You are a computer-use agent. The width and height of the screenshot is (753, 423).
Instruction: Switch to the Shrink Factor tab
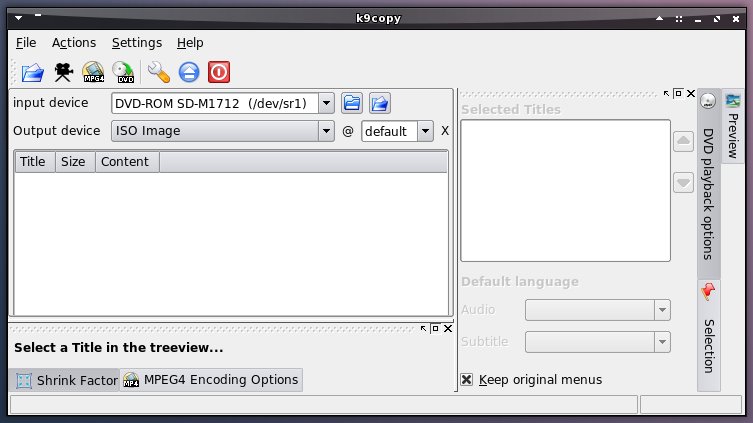tap(64, 380)
